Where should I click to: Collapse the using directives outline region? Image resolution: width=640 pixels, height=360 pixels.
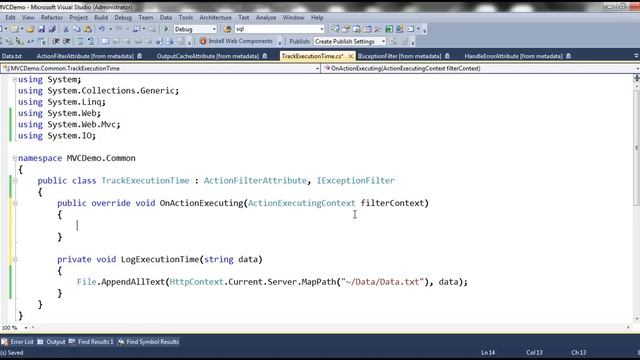[x=15, y=80]
